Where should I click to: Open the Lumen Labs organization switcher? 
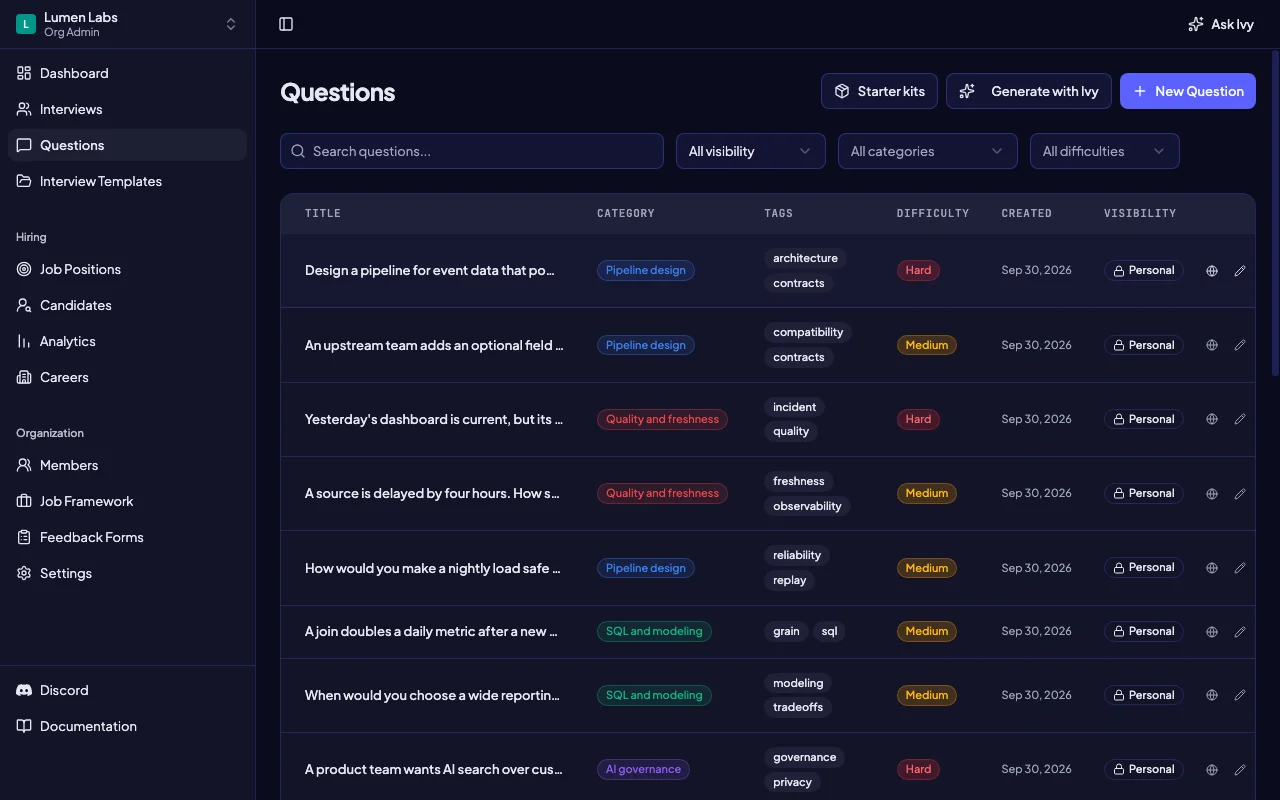coord(127,24)
